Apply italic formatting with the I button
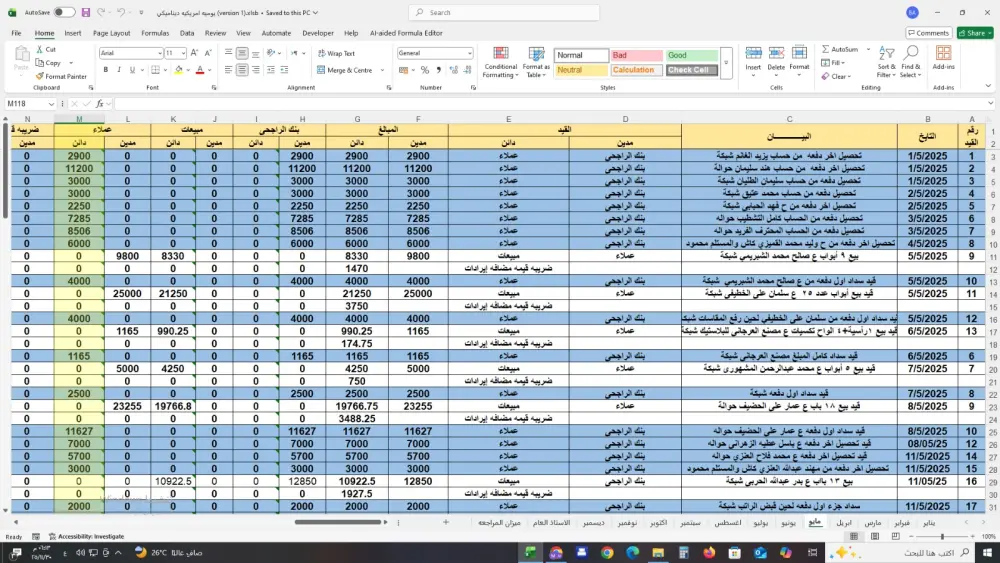1000x563 pixels. click(x=119, y=69)
